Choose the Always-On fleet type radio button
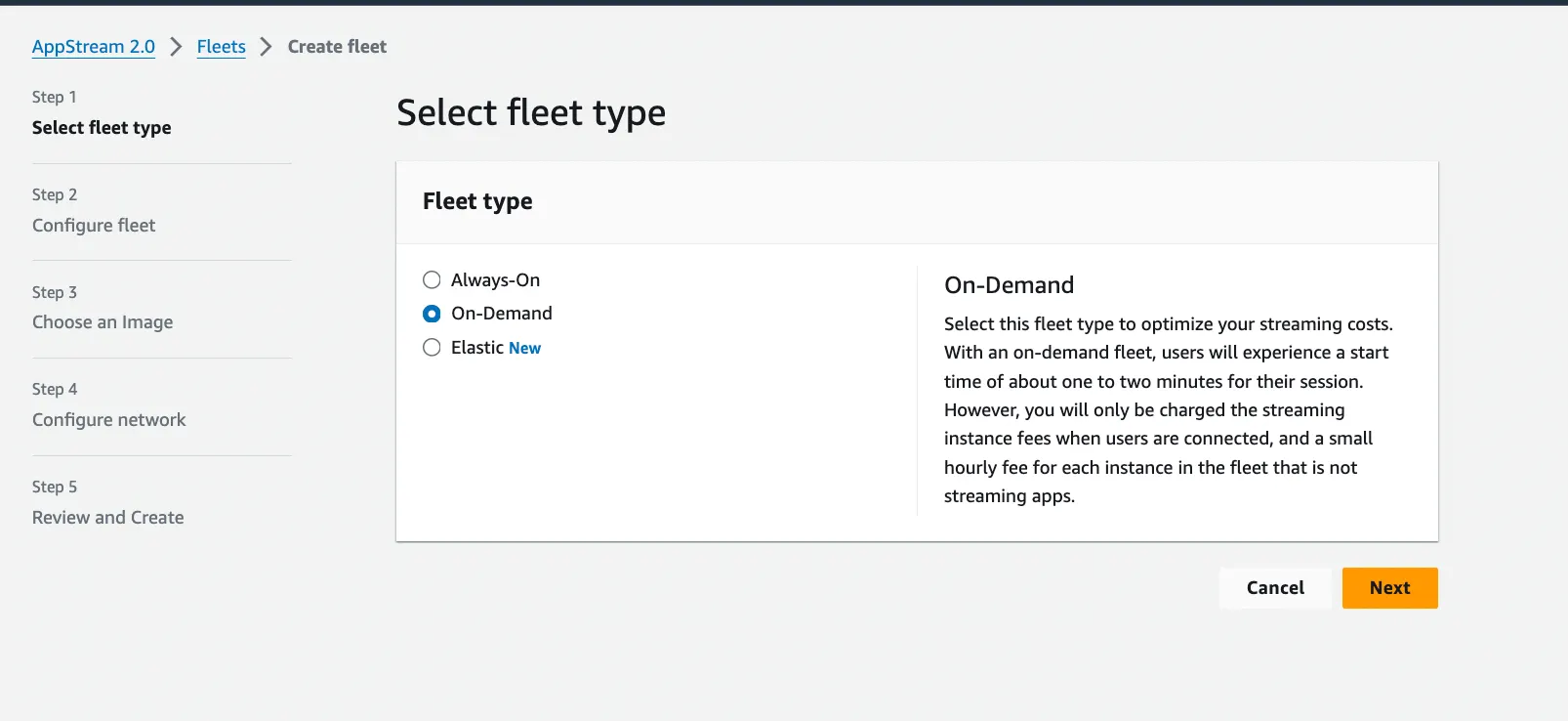This screenshot has width=1568, height=721. (x=432, y=280)
